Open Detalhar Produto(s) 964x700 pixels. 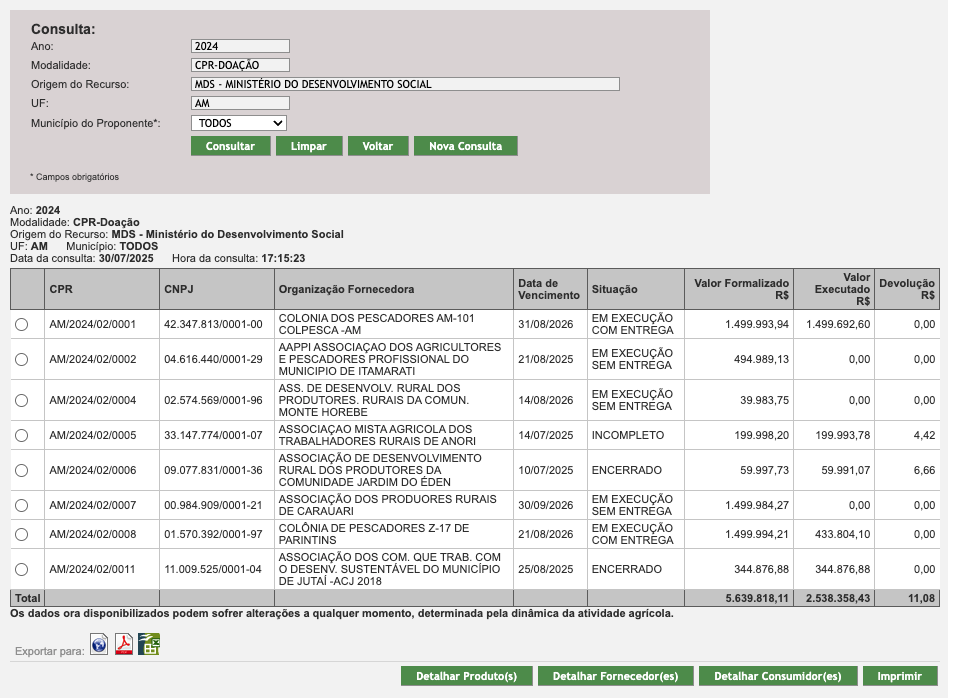click(466, 677)
